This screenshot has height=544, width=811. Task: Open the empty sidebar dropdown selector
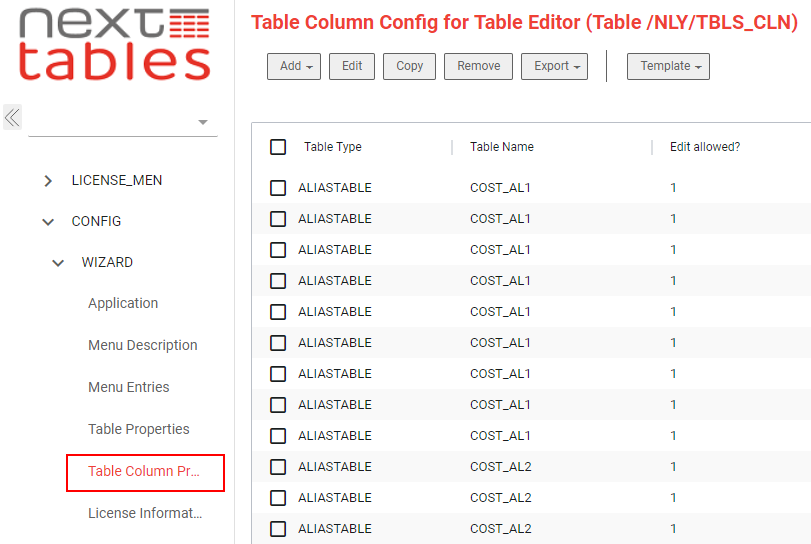pos(123,122)
